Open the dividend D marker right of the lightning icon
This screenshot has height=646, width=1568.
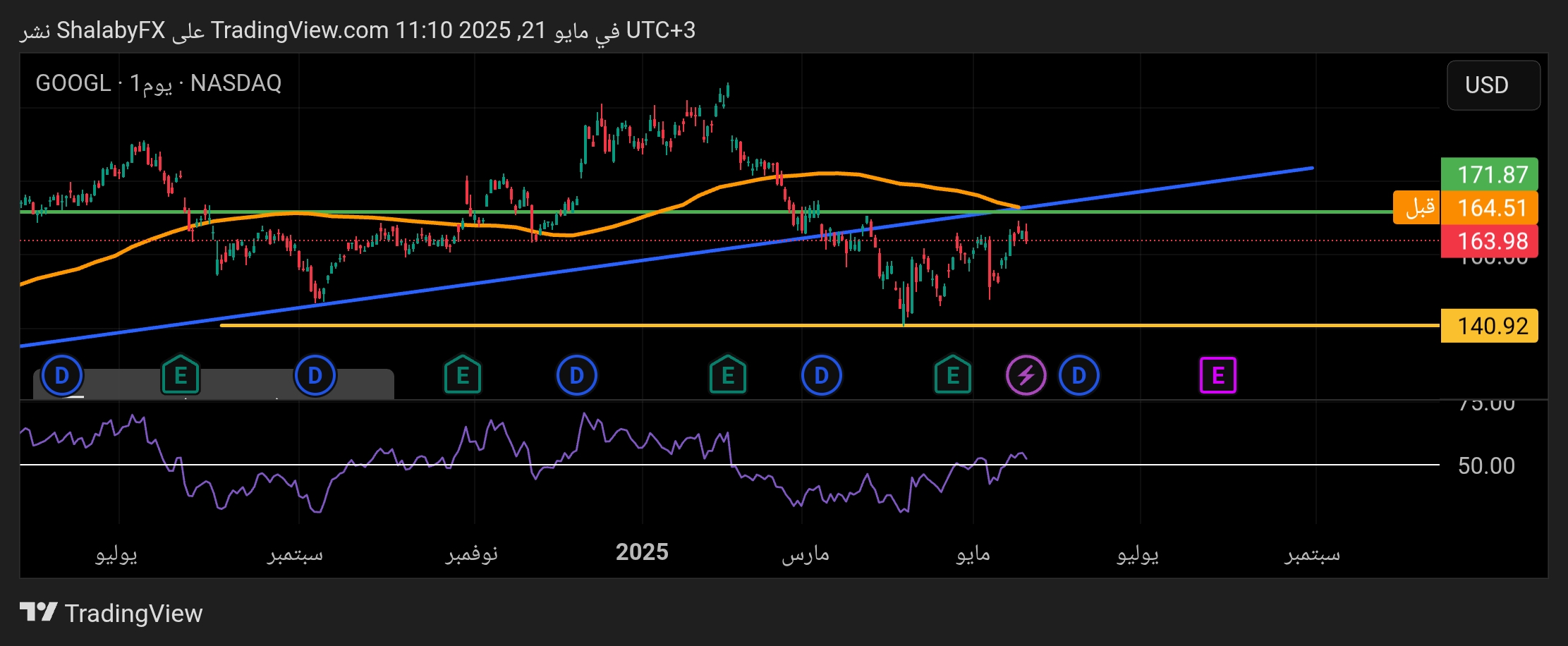[1078, 375]
